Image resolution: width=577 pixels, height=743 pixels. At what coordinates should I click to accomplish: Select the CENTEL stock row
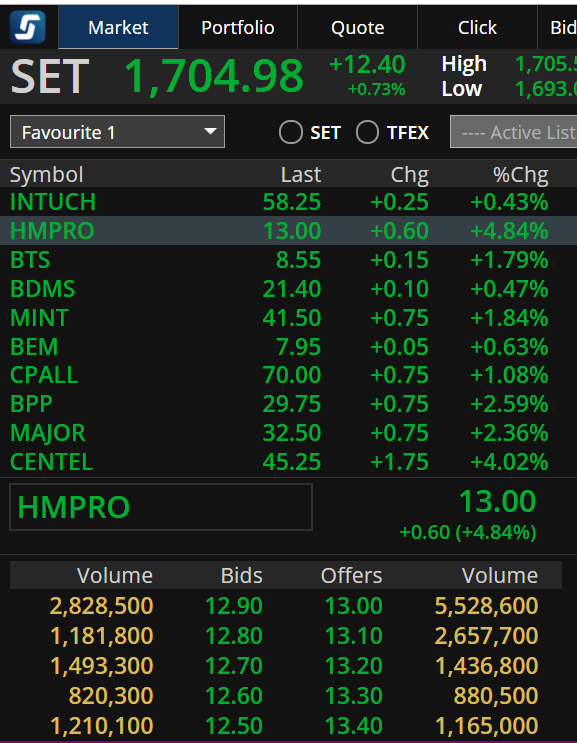288,462
